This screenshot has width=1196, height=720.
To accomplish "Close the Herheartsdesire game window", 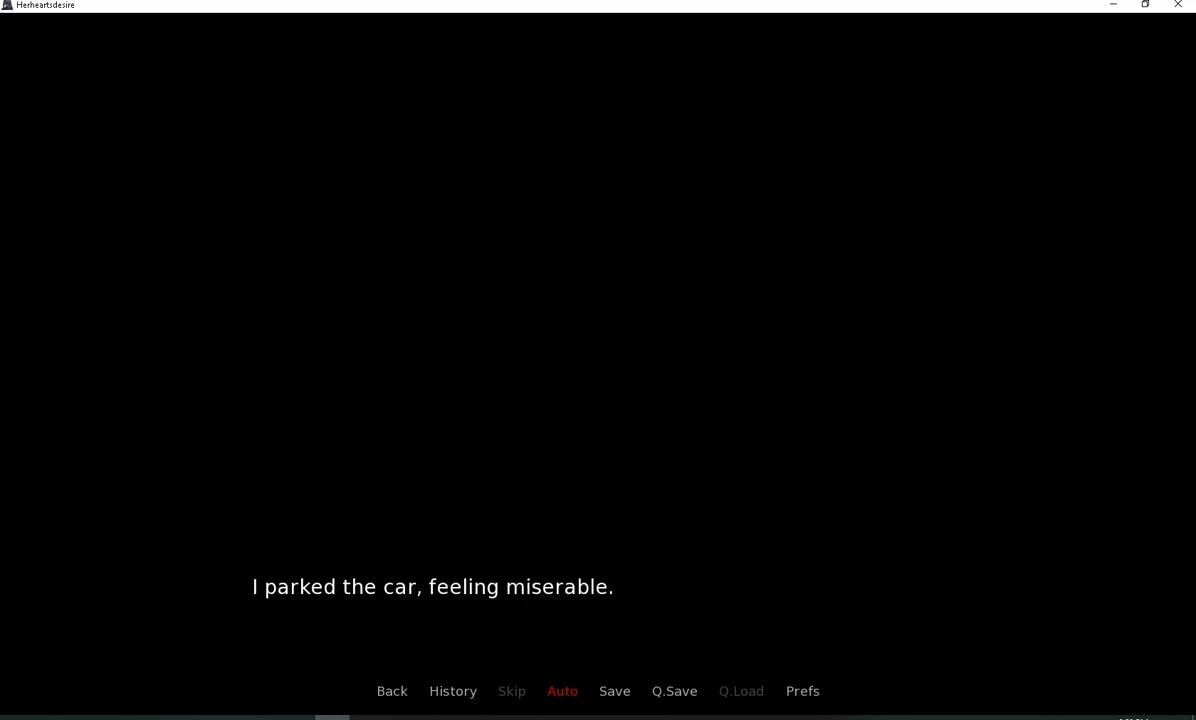I will point(1178,5).
